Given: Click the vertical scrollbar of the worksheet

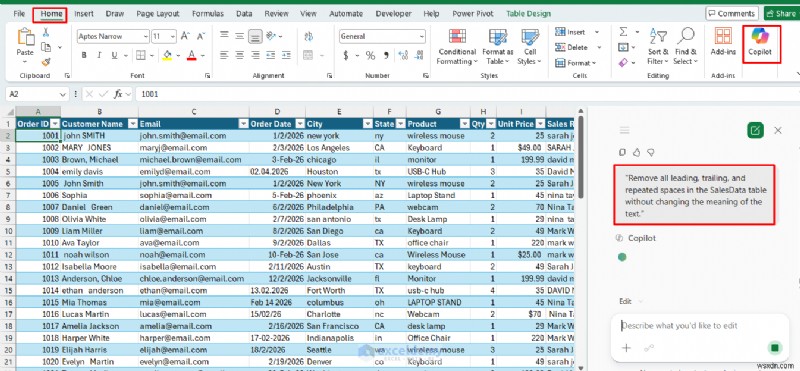Looking at the screenshot, I should [580, 158].
